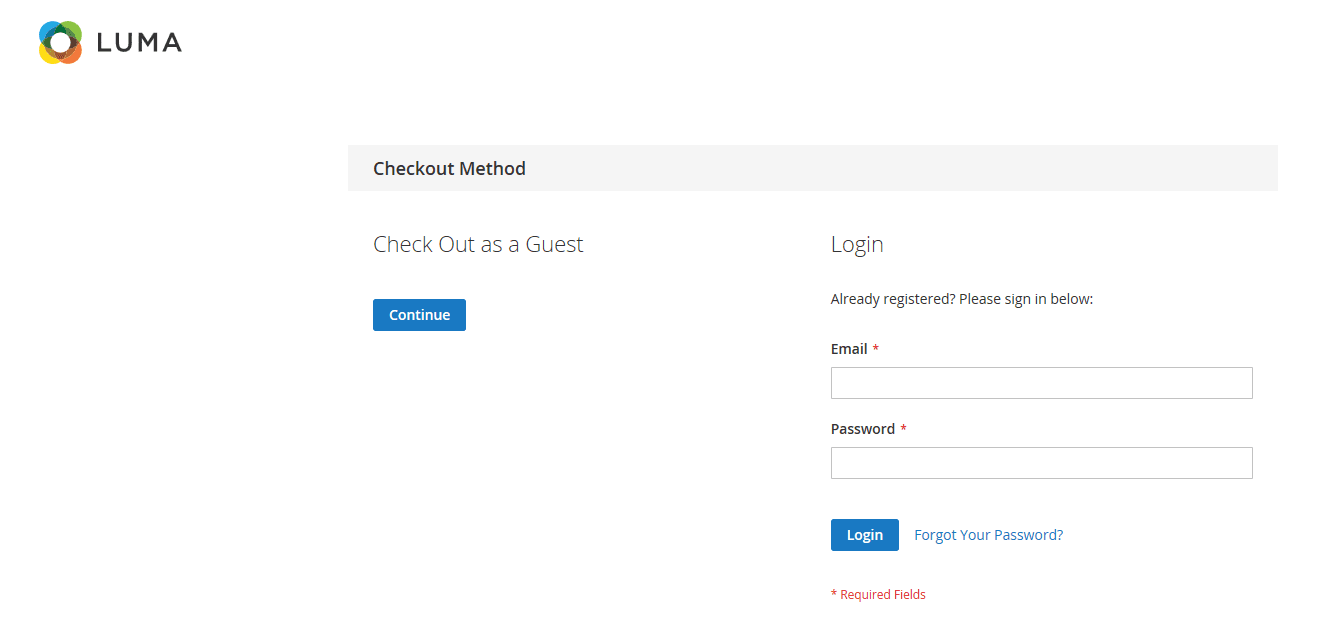Click the Check Out as a Guest heading

[x=478, y=245]
